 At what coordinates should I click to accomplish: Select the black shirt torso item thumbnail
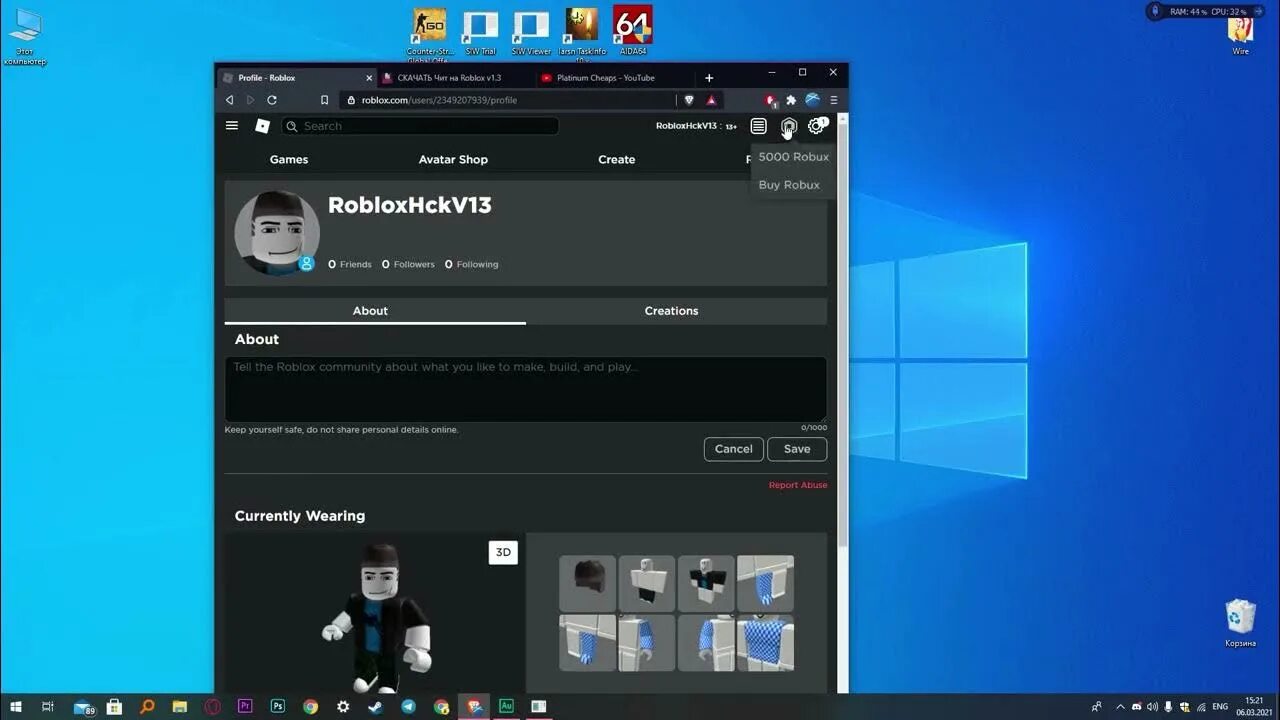click(x=706, y=583)
